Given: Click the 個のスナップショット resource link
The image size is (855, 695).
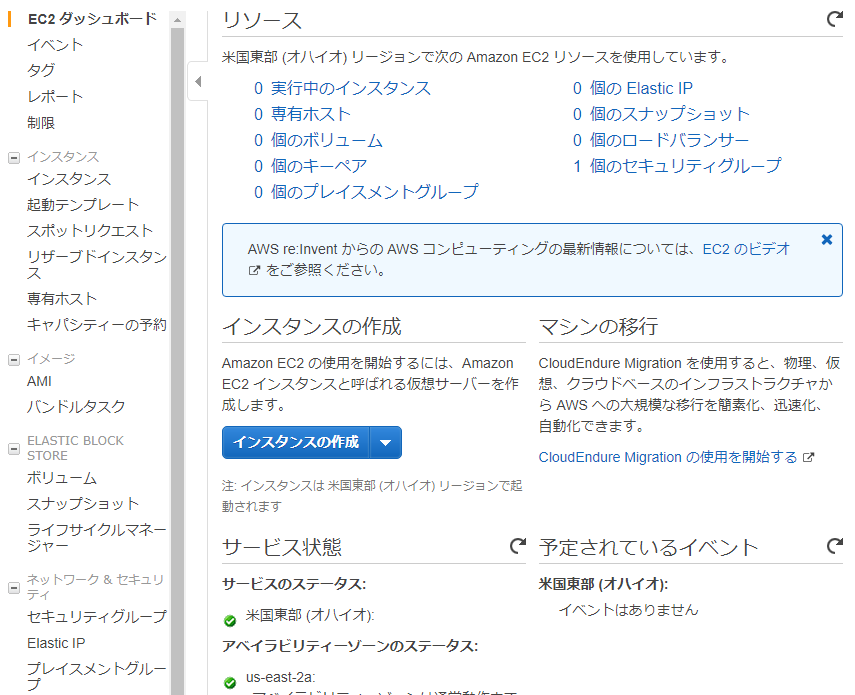Looking at the screenshot, I should coord(670,114).
